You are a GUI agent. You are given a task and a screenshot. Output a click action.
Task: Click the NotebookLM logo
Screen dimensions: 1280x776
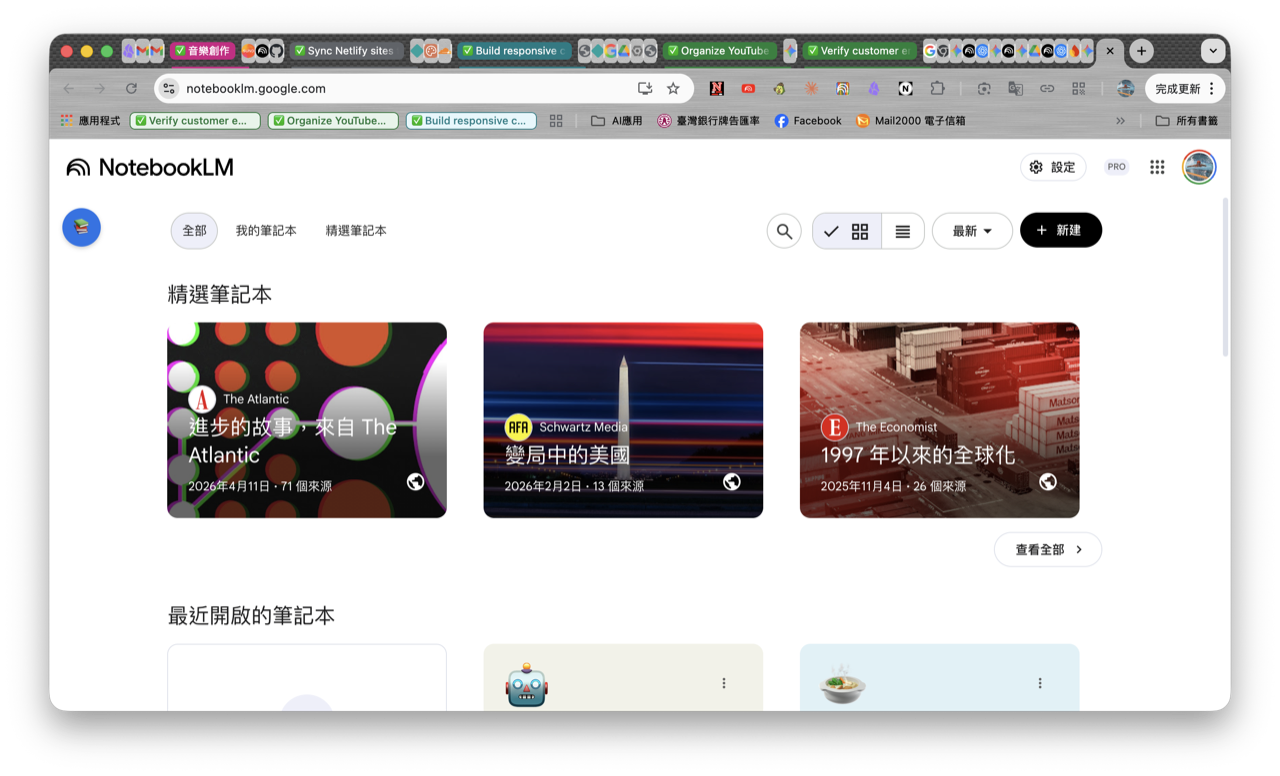pos(150,167)
